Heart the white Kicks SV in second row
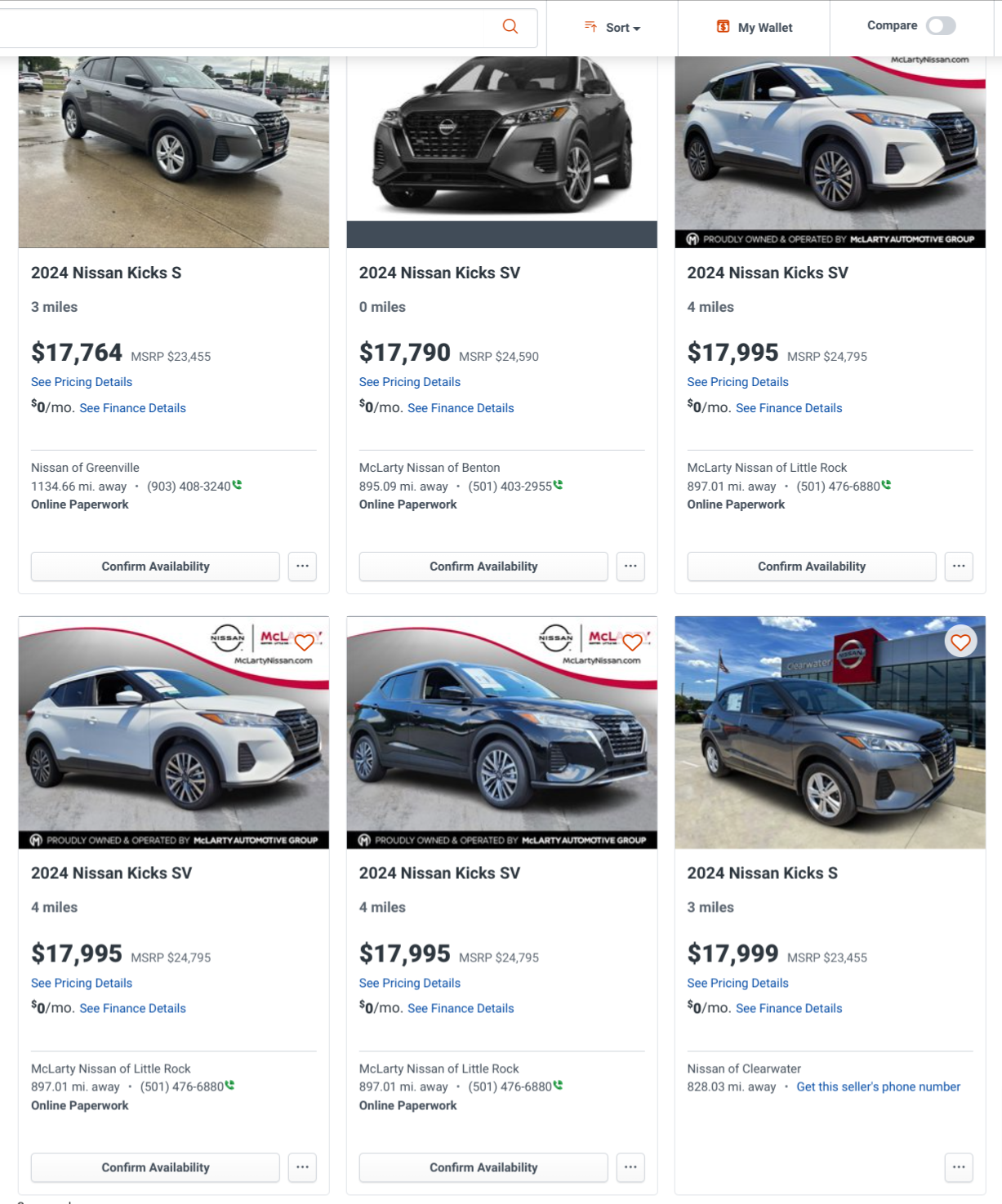 pos(304,642)
